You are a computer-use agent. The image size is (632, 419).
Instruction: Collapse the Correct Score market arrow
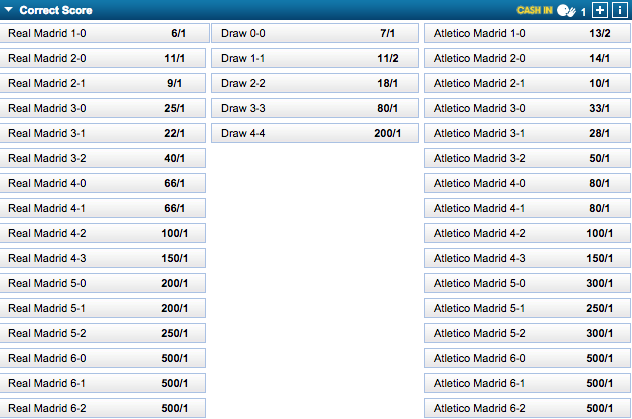pyautogui.click(x=8, y=9)
